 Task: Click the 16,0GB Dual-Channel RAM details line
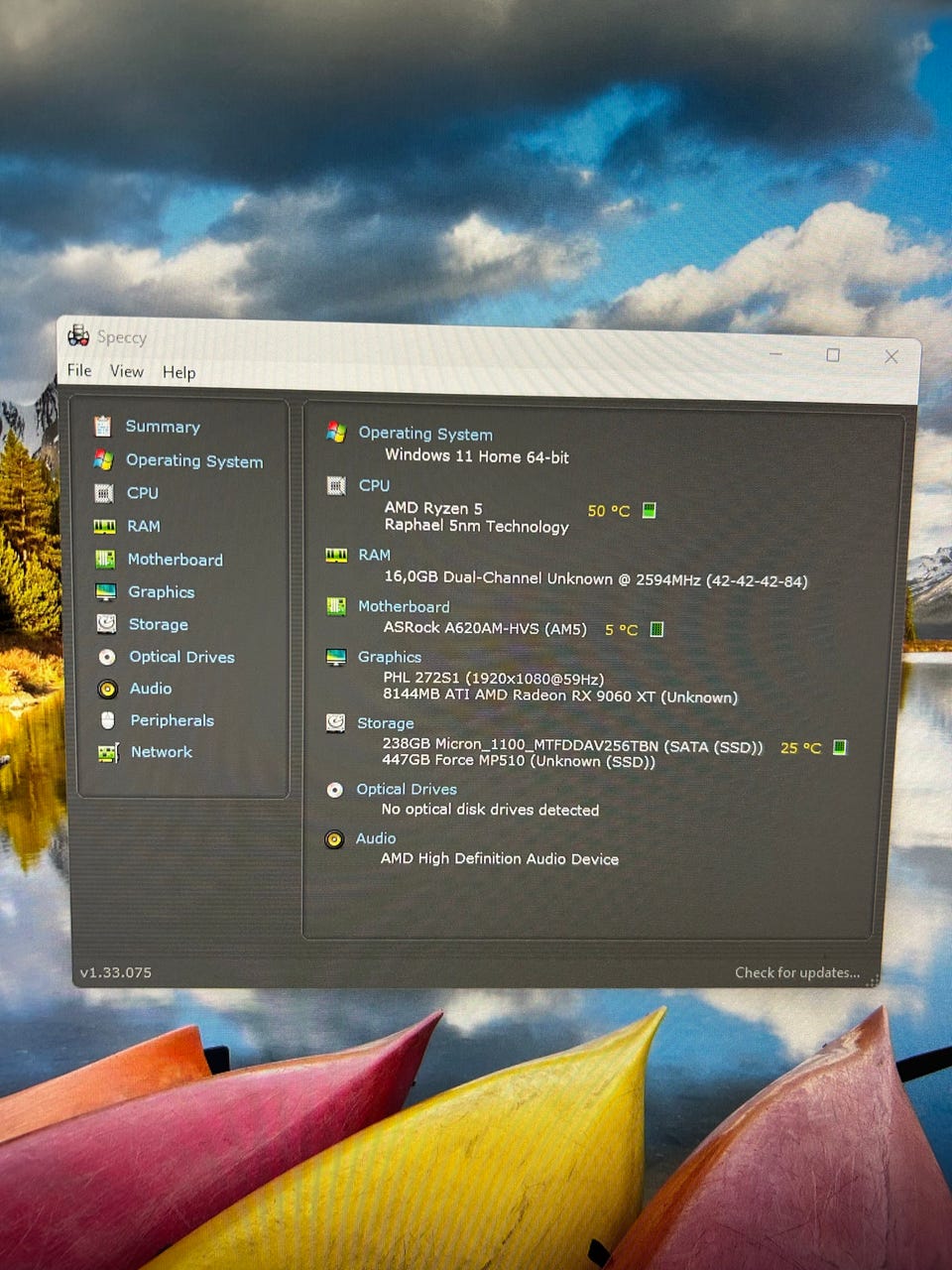click(x=596, y=578)
